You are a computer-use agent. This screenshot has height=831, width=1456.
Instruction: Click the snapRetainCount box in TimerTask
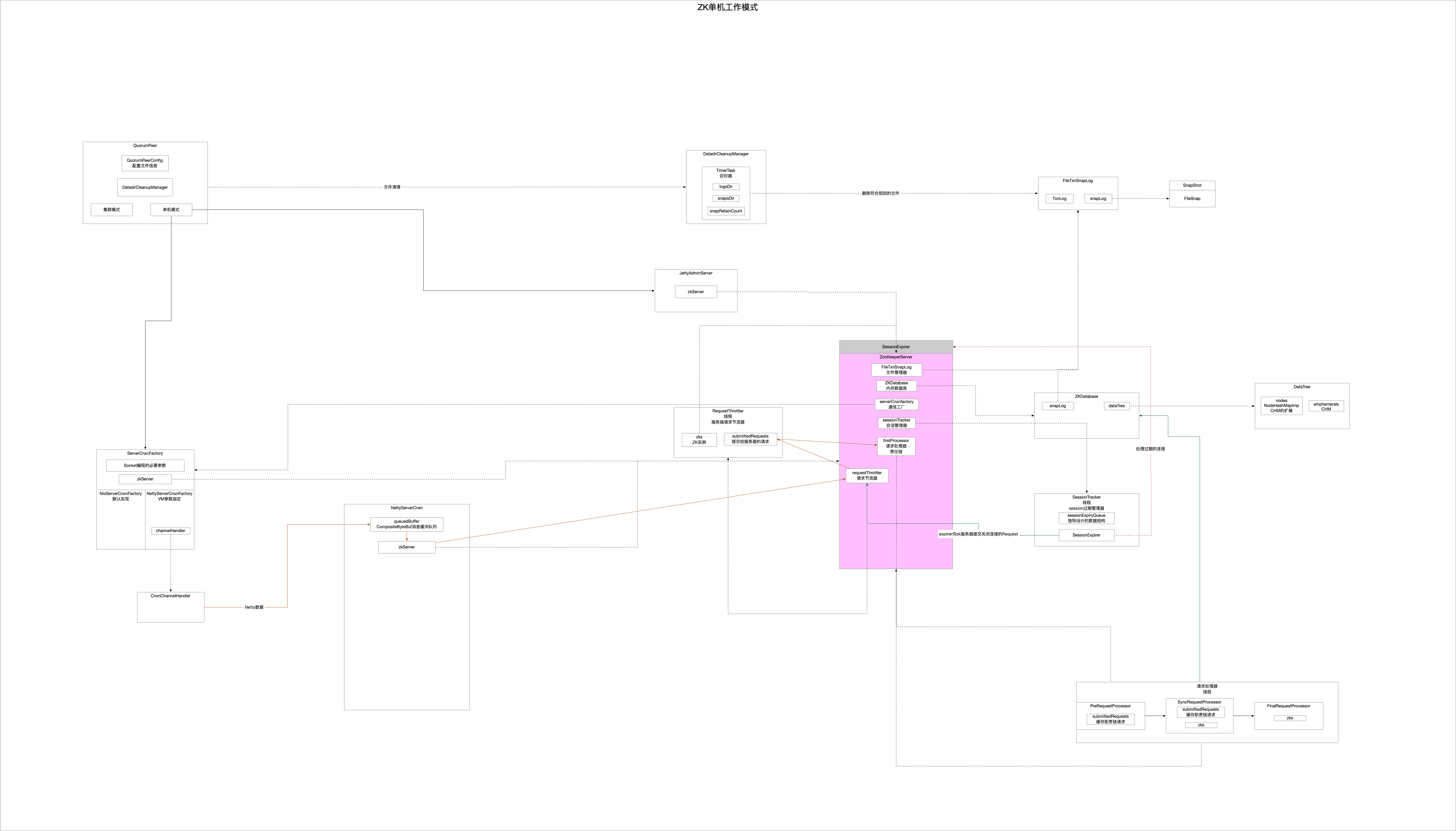pos(725,211)
